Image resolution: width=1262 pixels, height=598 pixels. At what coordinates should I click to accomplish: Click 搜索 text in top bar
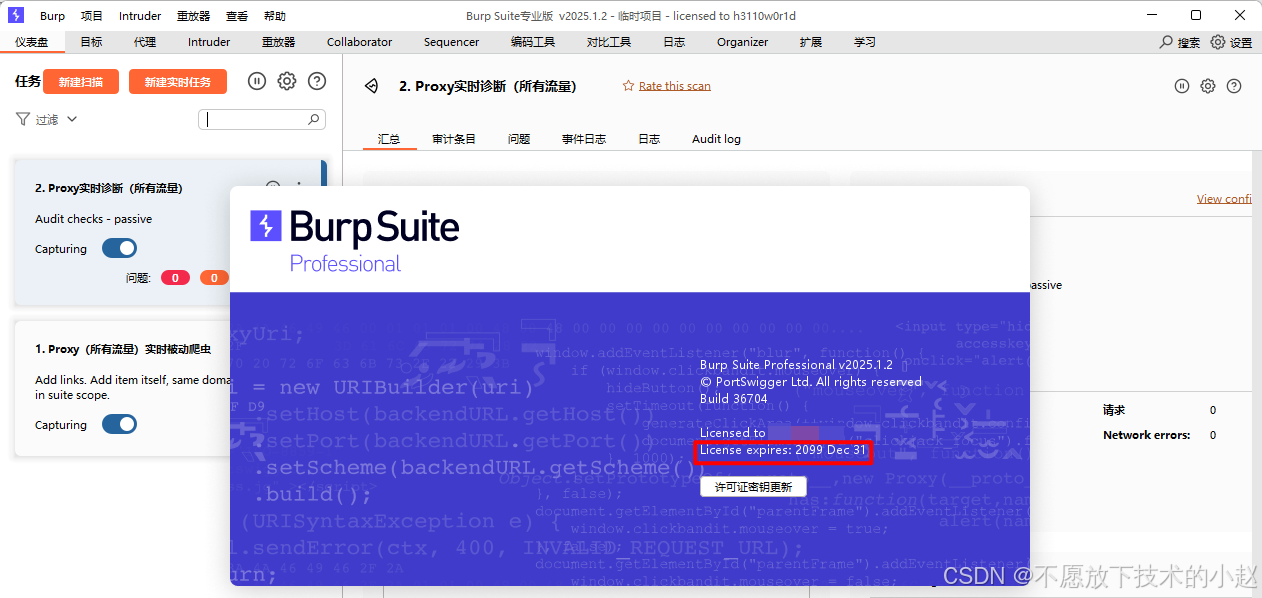(x=1189, y=42)
